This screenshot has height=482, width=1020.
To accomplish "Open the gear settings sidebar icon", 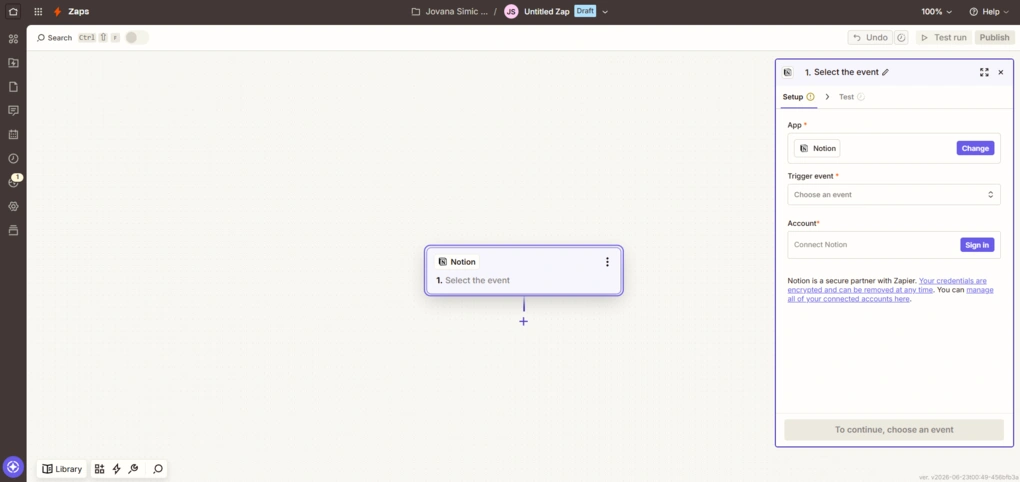I will (13, 206).
